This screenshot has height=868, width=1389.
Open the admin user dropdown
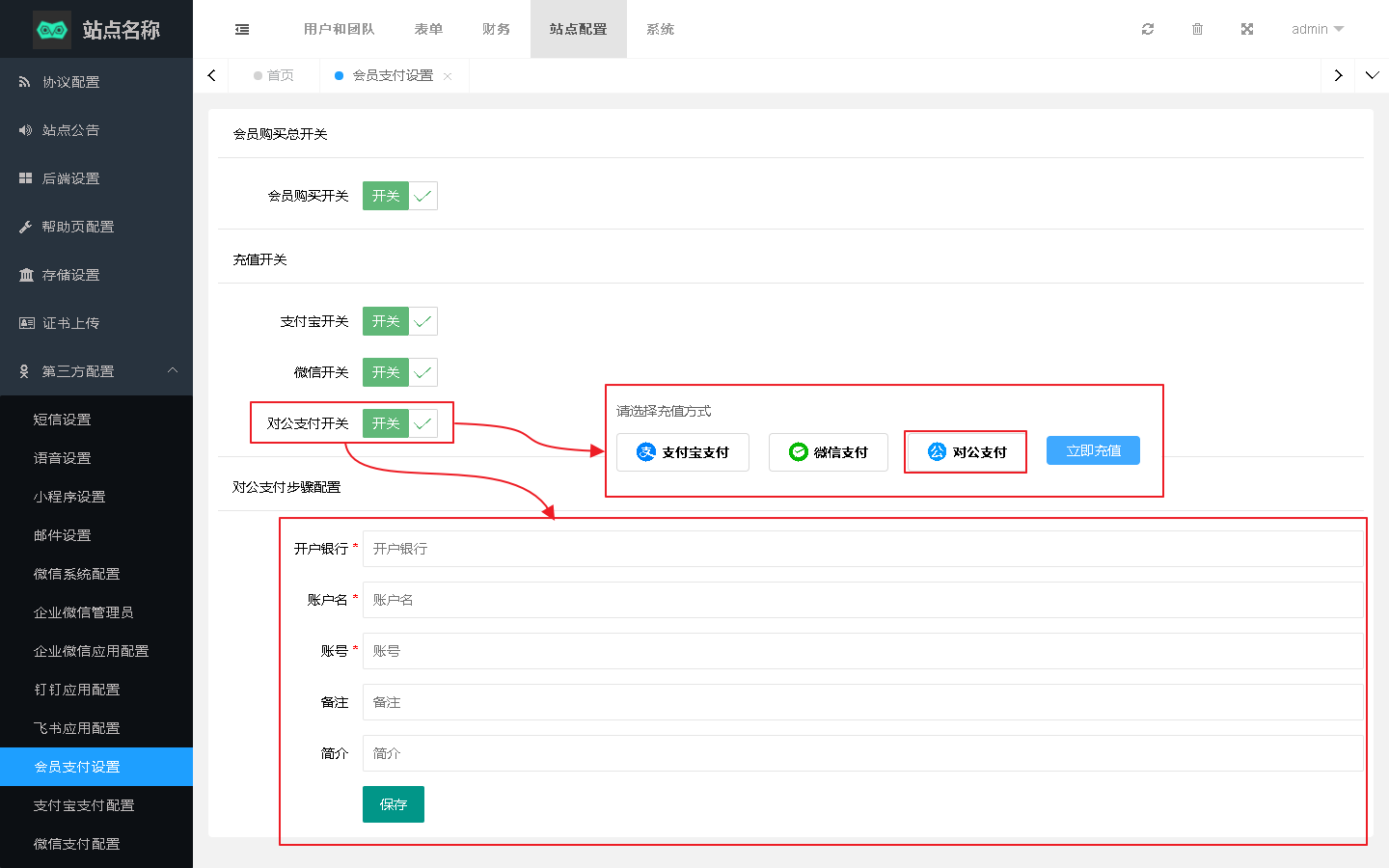pos(1317,29)
